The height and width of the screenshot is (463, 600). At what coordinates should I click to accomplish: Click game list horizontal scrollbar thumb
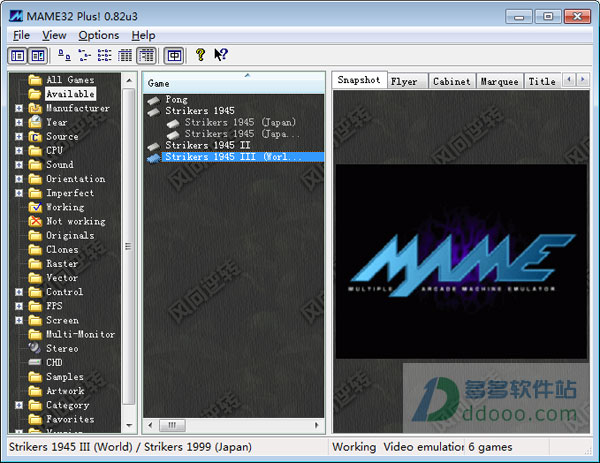172,425
